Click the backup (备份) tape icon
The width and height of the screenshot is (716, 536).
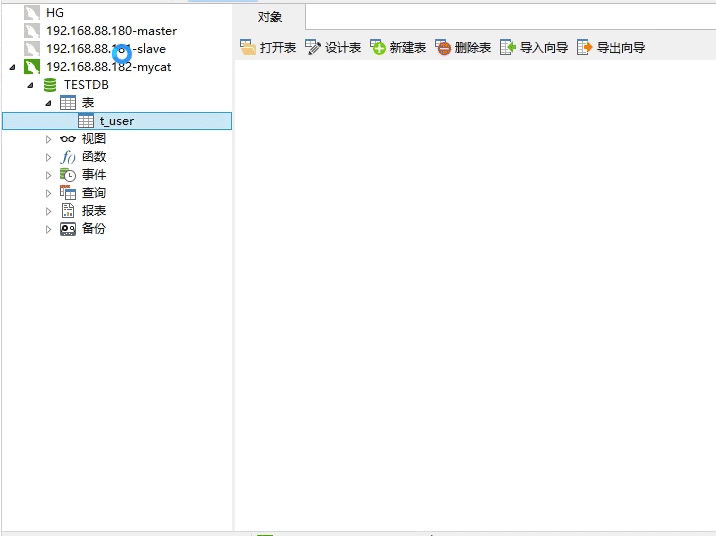pyautogui.click(x=68, y=229)
